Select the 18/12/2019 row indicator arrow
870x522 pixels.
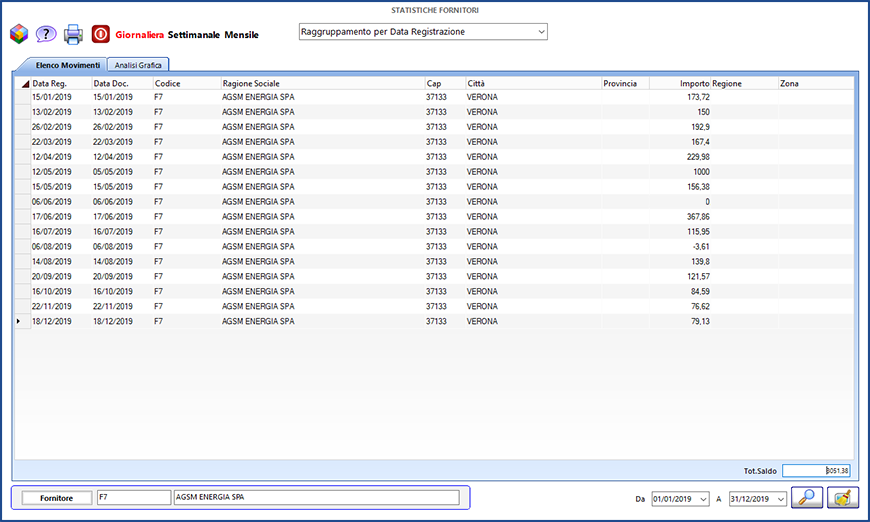click(x=19, y=322)
